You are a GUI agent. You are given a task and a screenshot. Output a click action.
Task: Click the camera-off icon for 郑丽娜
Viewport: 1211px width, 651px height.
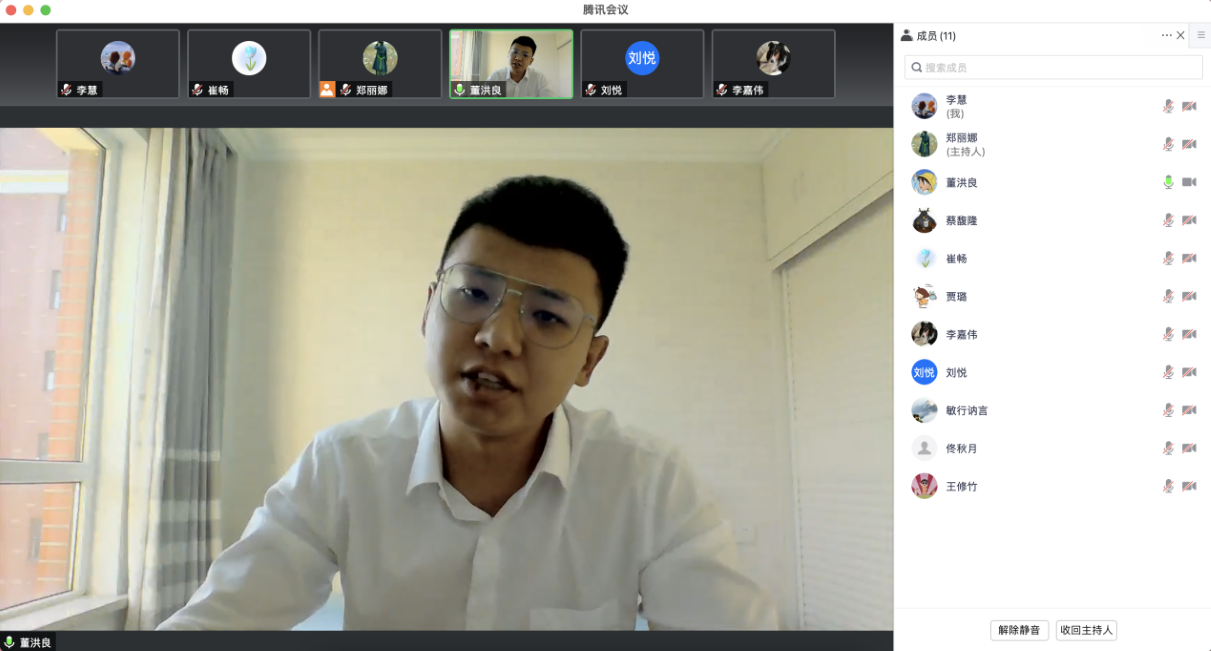pos(1189,144)
